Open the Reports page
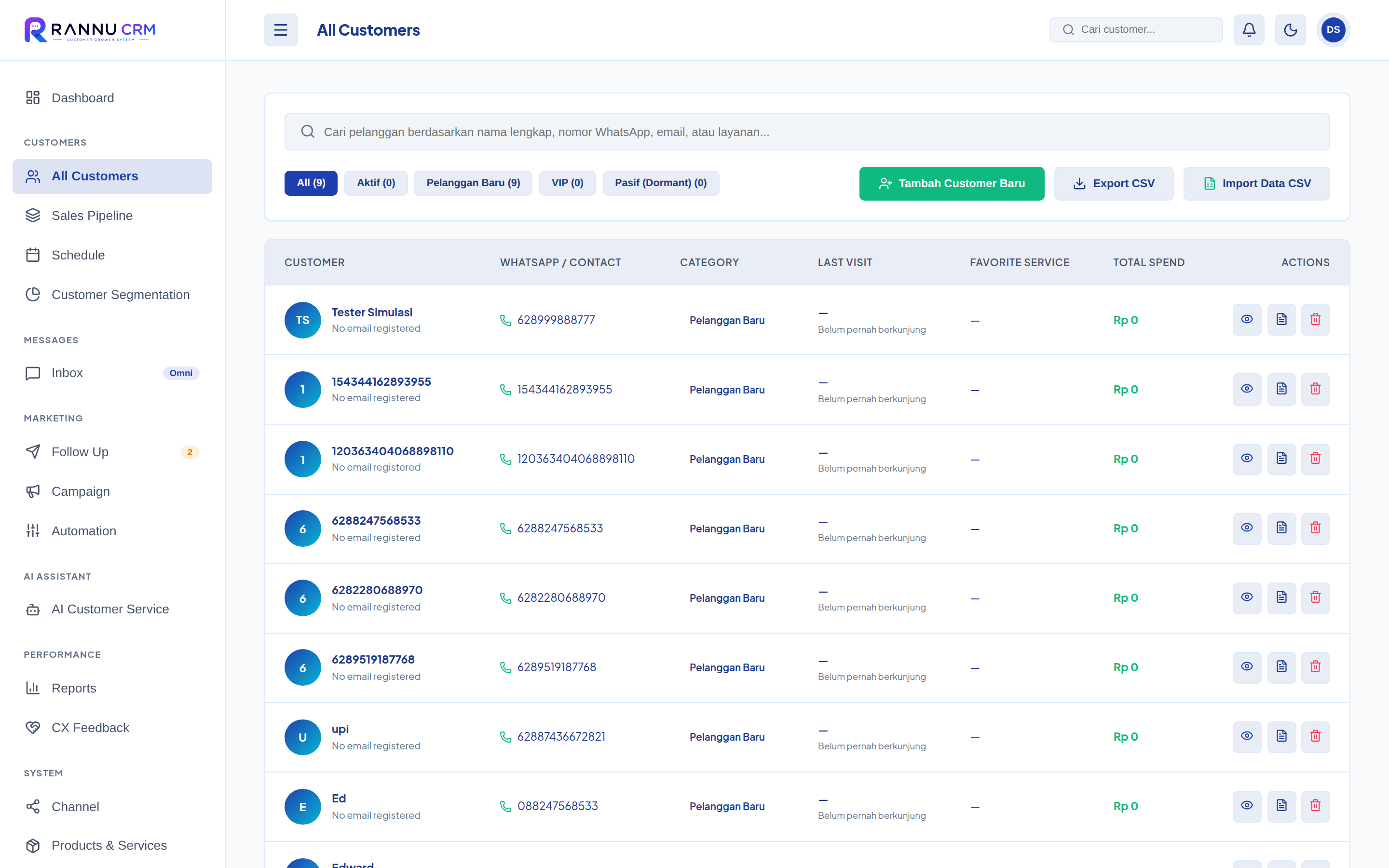Viewport: 1389px width, 868px height. pos(112,688)
